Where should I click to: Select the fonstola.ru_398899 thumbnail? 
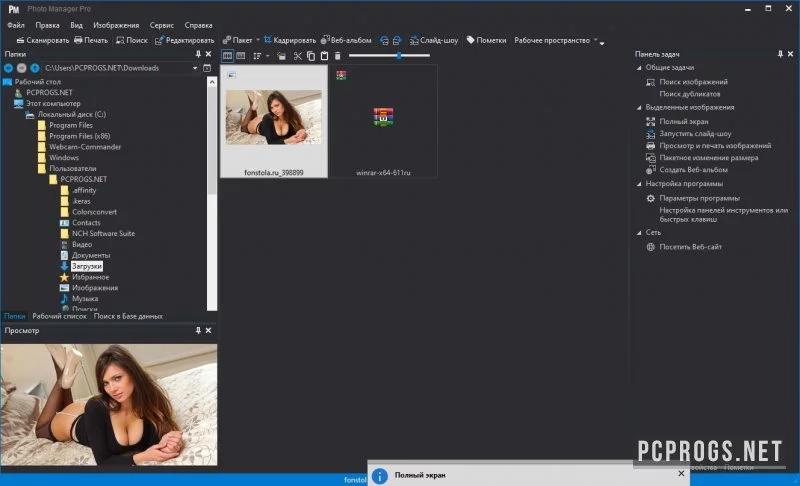click(x=273, y=121)
